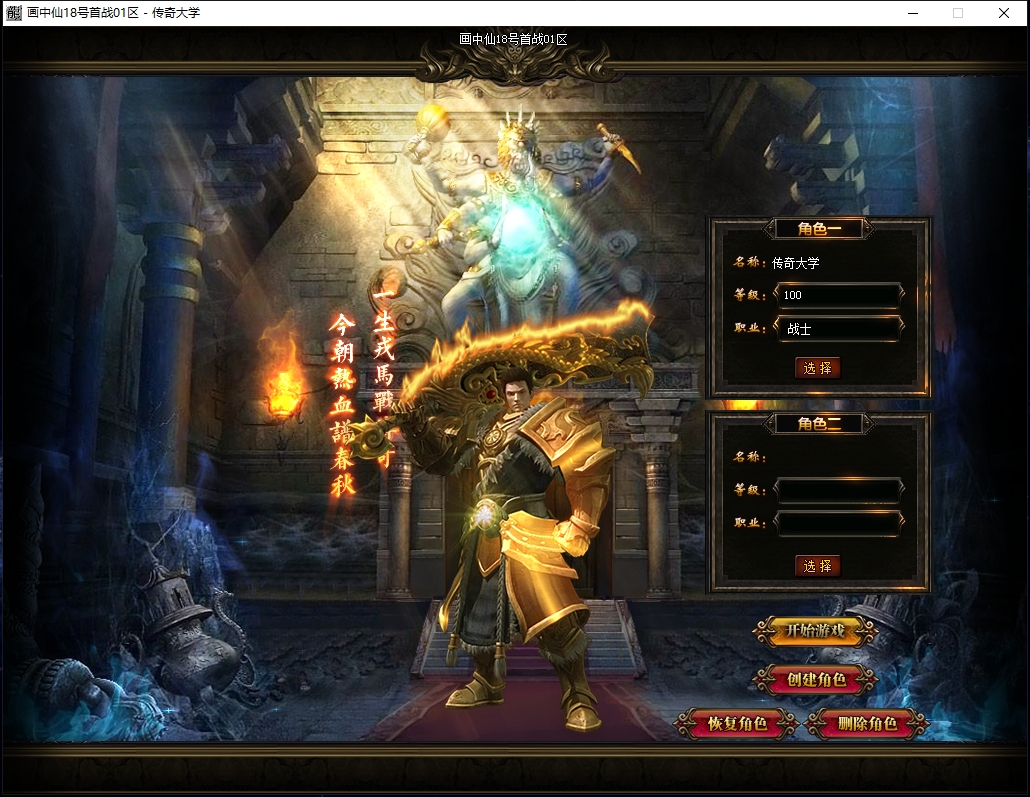Click the server title 画中仙18号首战01区 banner
This screenshot has height=797, width=1030.
click(x=513, y=39)
